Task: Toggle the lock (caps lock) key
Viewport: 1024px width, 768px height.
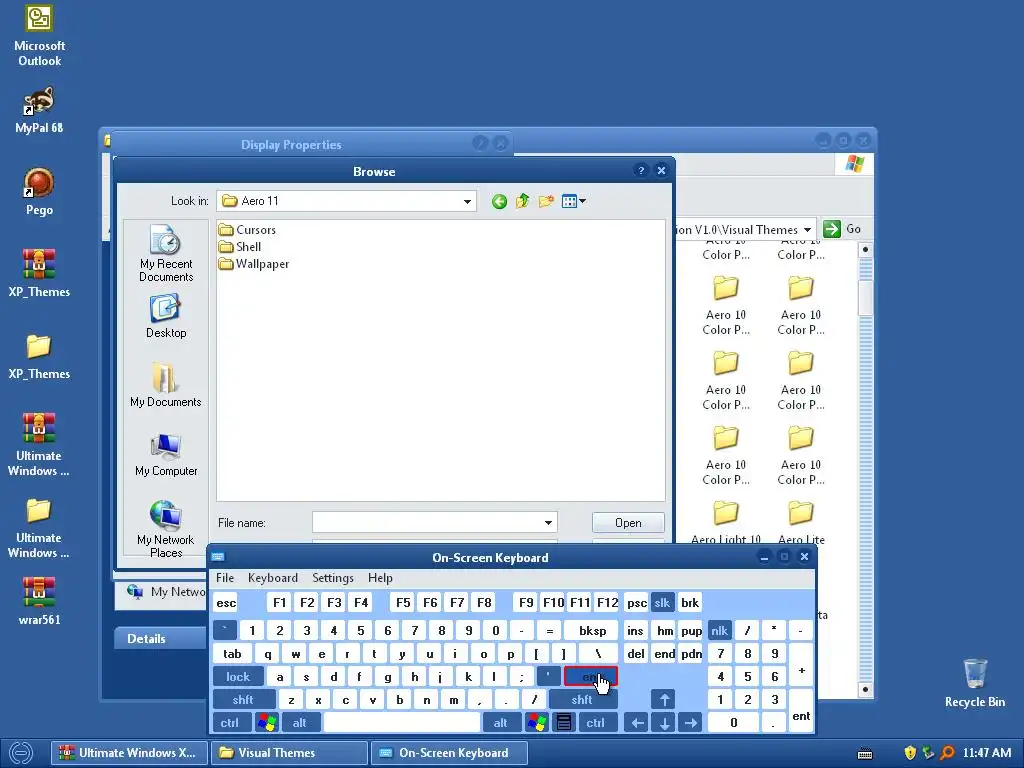Action: point(238,677)
